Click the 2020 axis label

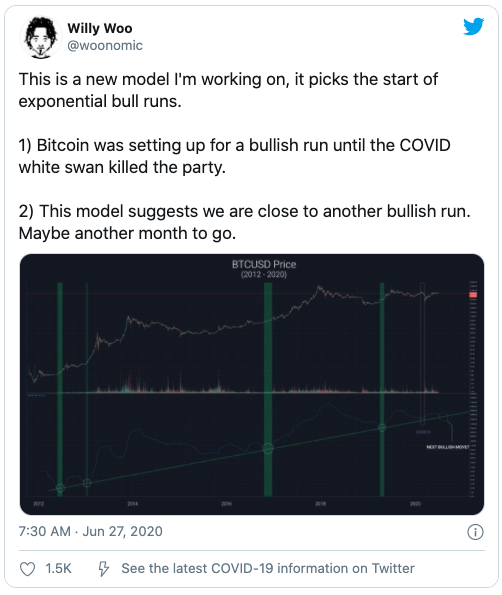click(415, 504)
